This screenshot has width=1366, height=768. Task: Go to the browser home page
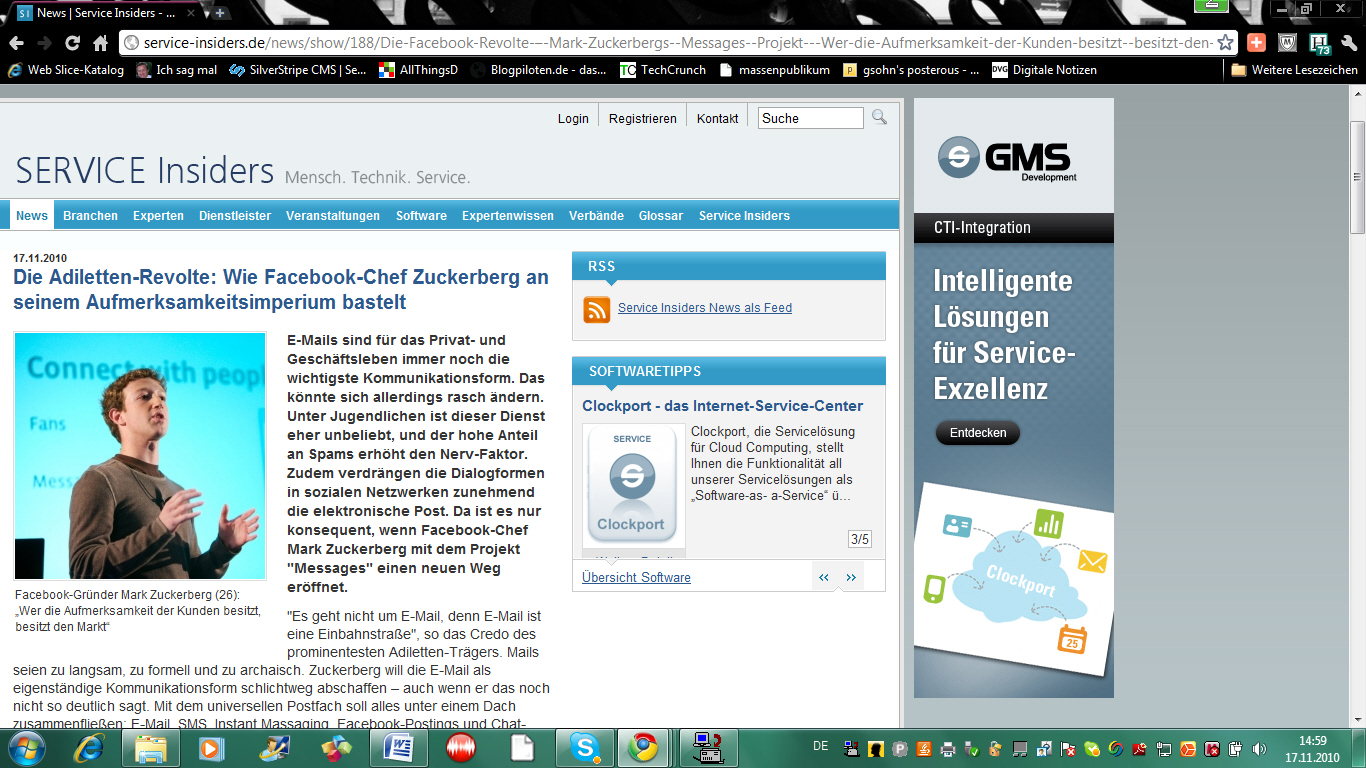[x=100, y=43]
